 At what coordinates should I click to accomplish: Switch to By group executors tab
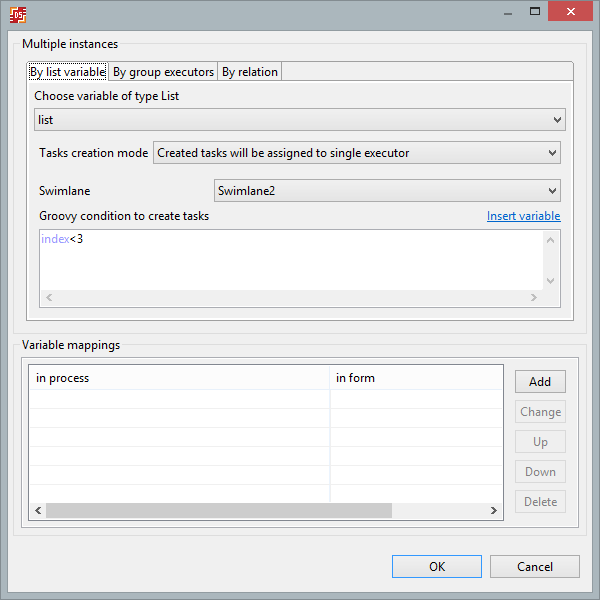coord(163,72)
